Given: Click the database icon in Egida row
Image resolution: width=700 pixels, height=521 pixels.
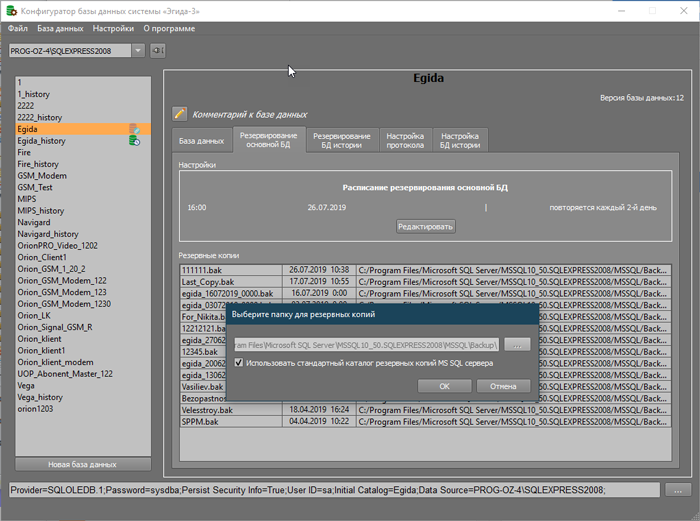Looking at the screenshot, I should tap(134, 129).
